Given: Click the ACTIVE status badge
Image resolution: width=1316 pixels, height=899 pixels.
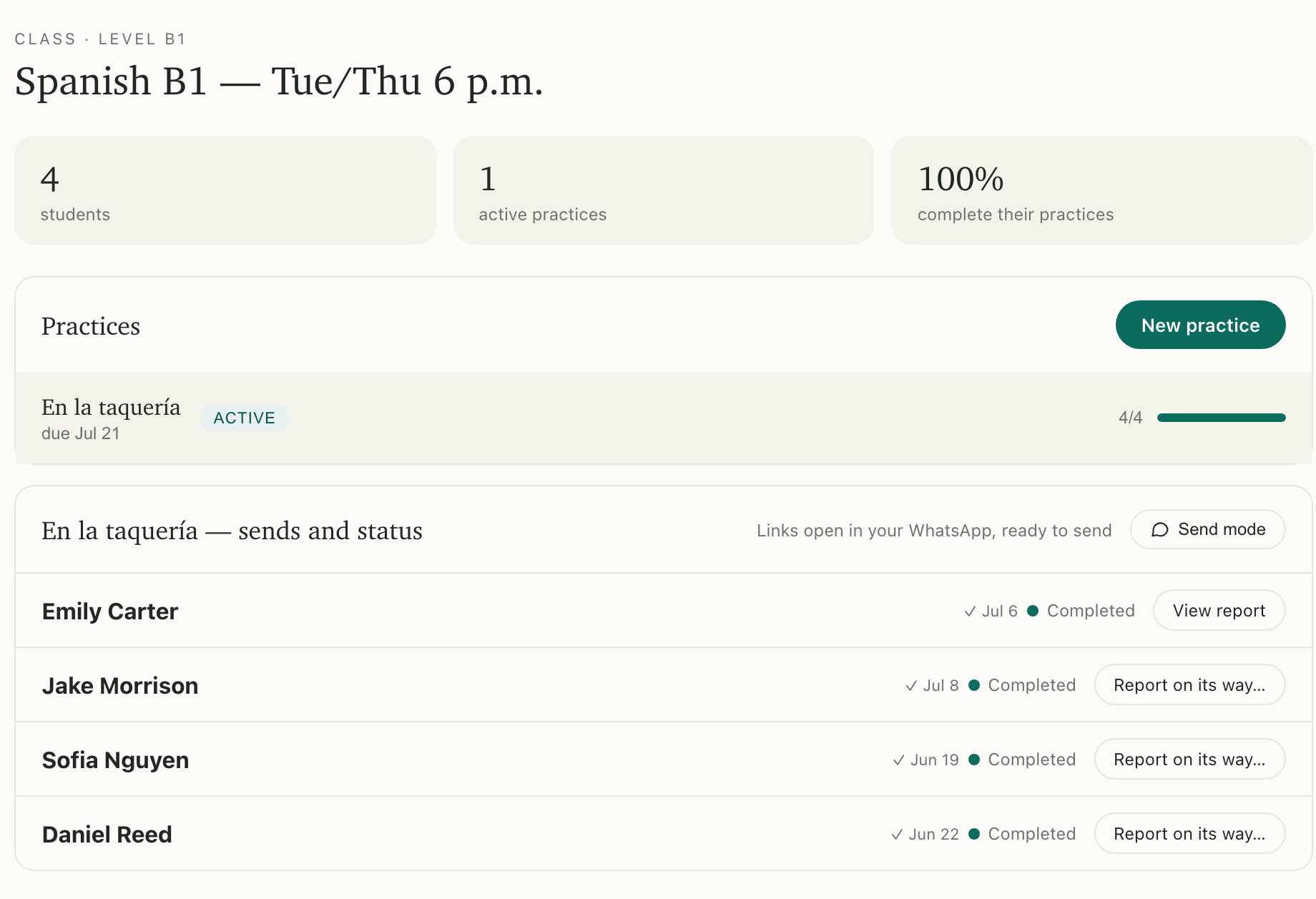Looking at the screenshot, I should pyautogui.click(x=244, y=418).
